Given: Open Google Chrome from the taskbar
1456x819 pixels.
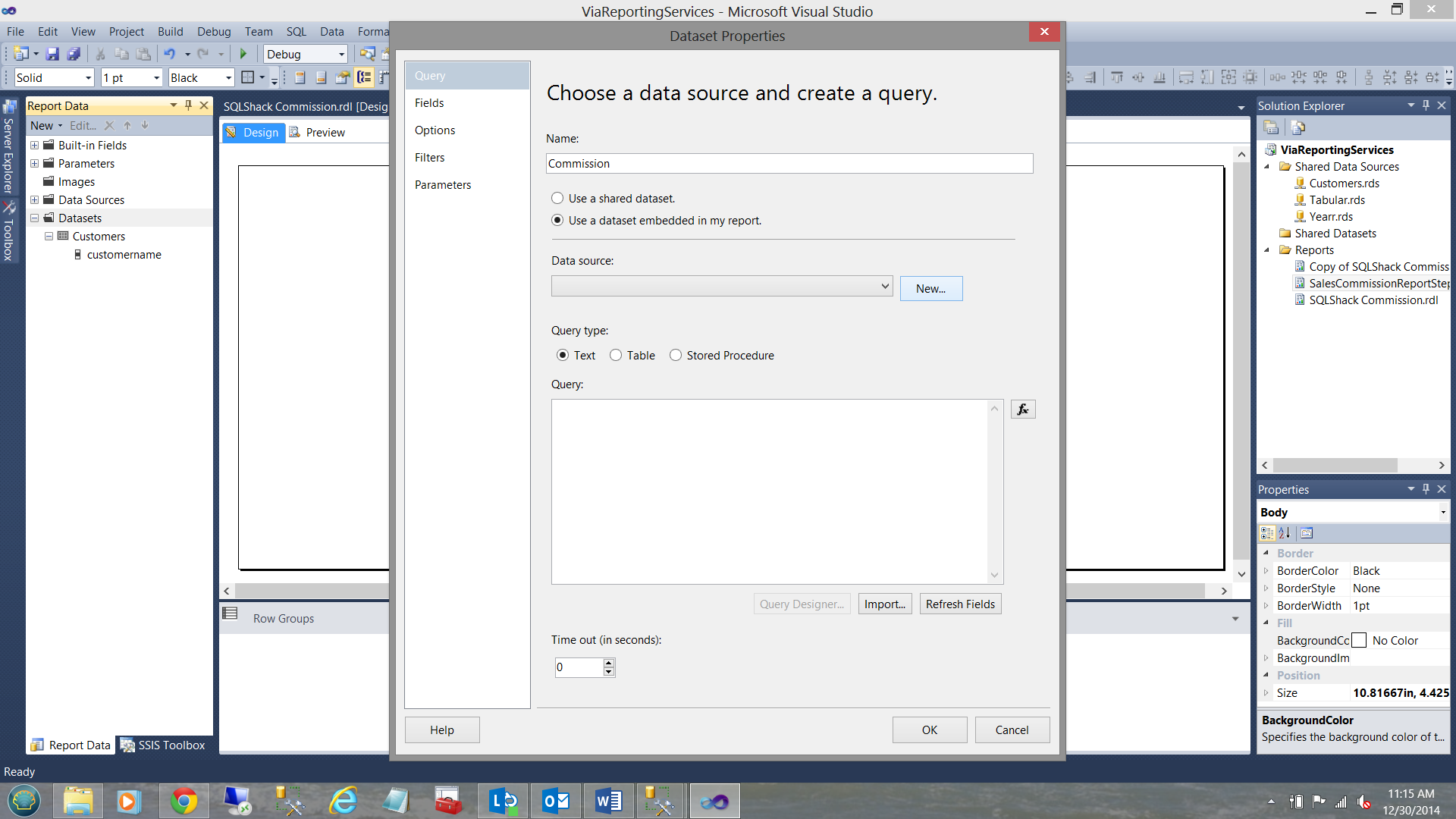Looking at the screenshot, I should click(184, 801).
